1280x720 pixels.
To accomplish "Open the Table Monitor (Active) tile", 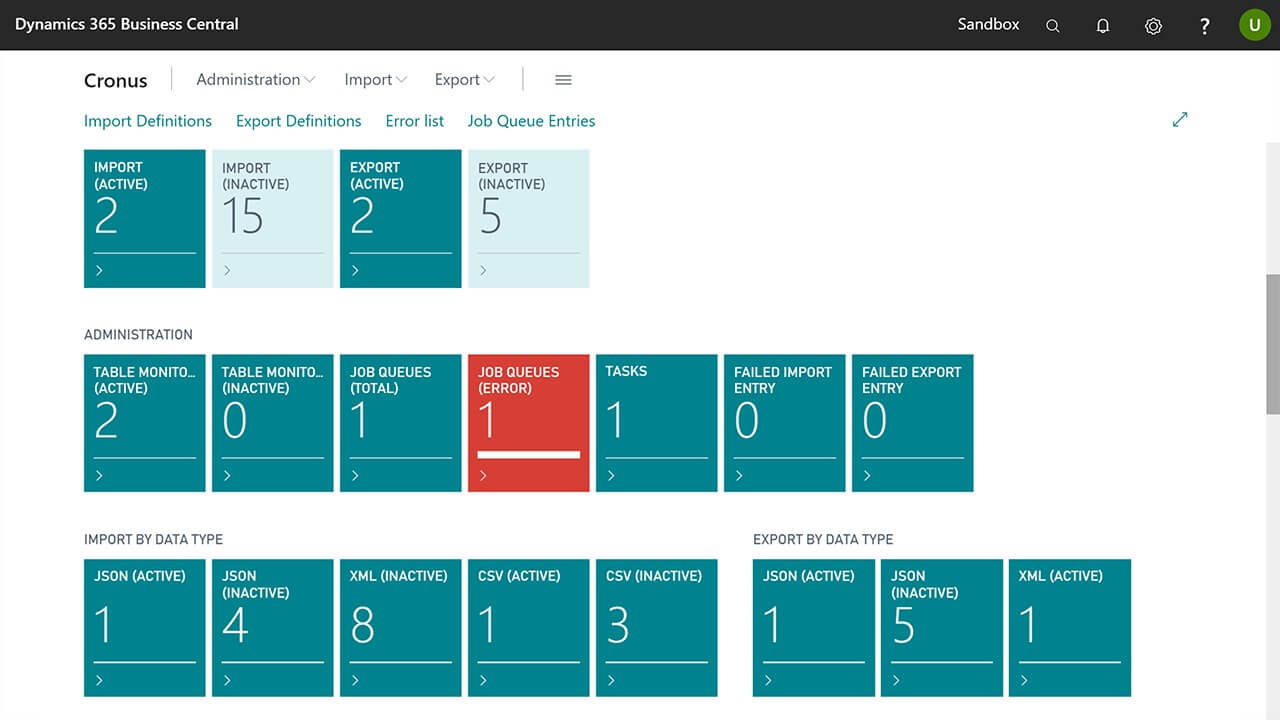I will click(x=145, y=423).
